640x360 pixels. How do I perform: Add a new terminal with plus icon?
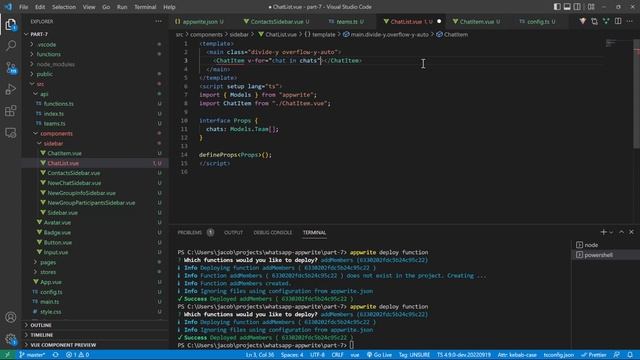pos(603,232)
